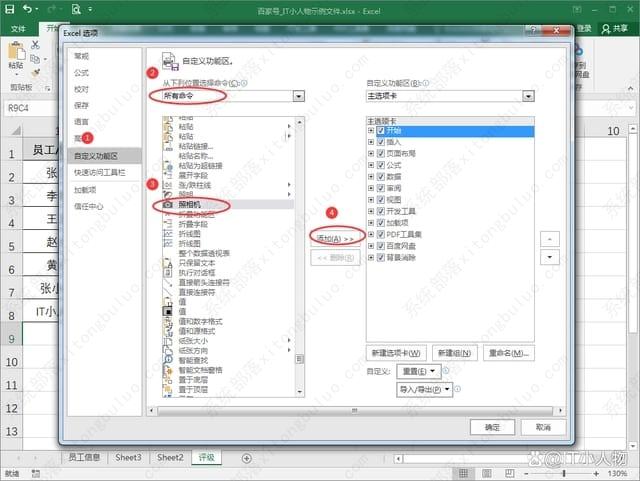Click the 添加 add button
640x481 pixels.
pyautogui.click(x=335, y=239)
